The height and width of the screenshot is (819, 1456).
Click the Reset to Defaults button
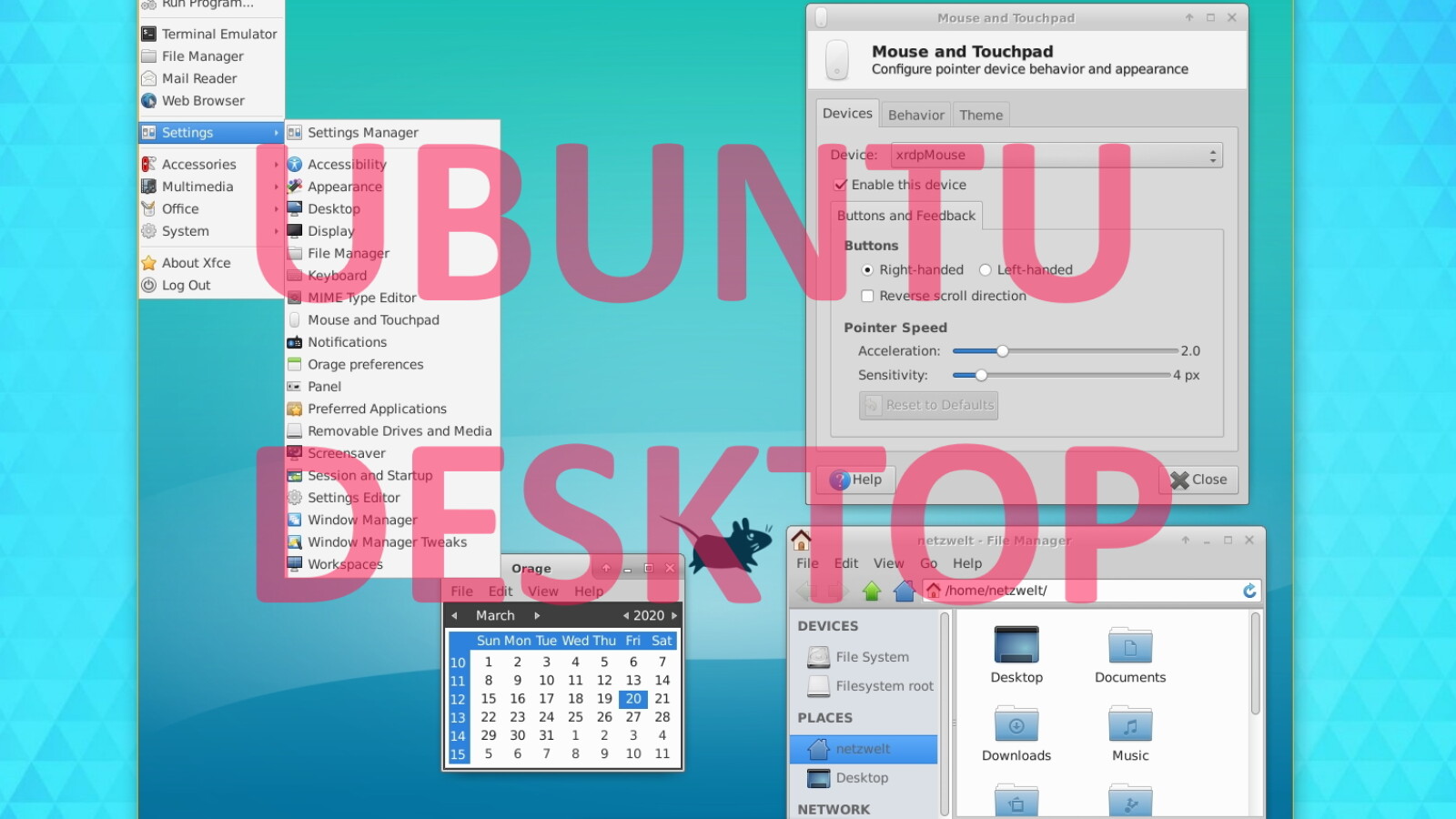tap(928, 405)
